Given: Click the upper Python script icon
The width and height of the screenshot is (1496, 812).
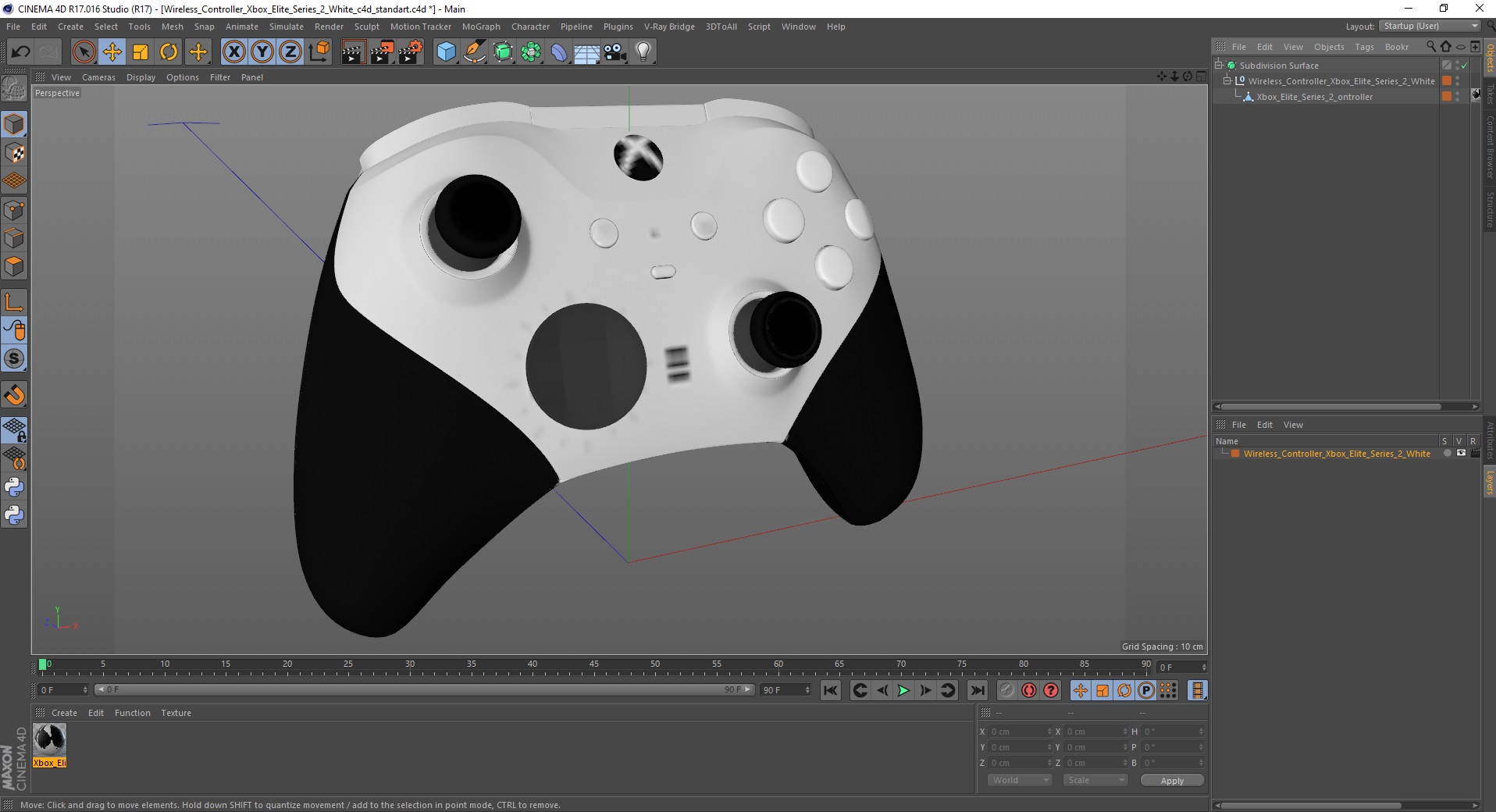Looking at the screenshot, I should pos(14,487).
